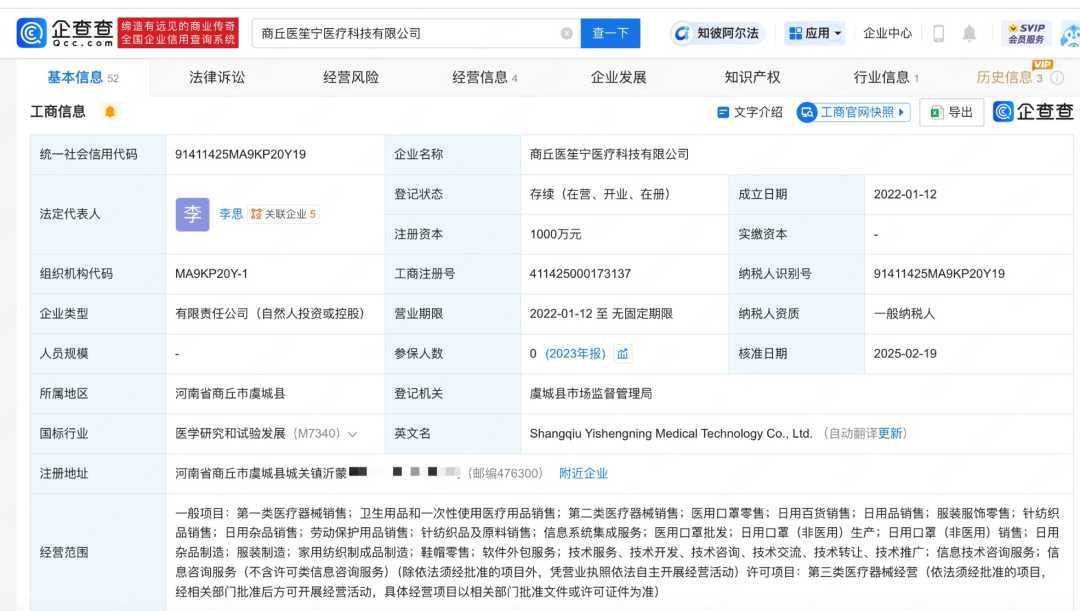Open the mobile phone app icon

click(x=938, y=33)
